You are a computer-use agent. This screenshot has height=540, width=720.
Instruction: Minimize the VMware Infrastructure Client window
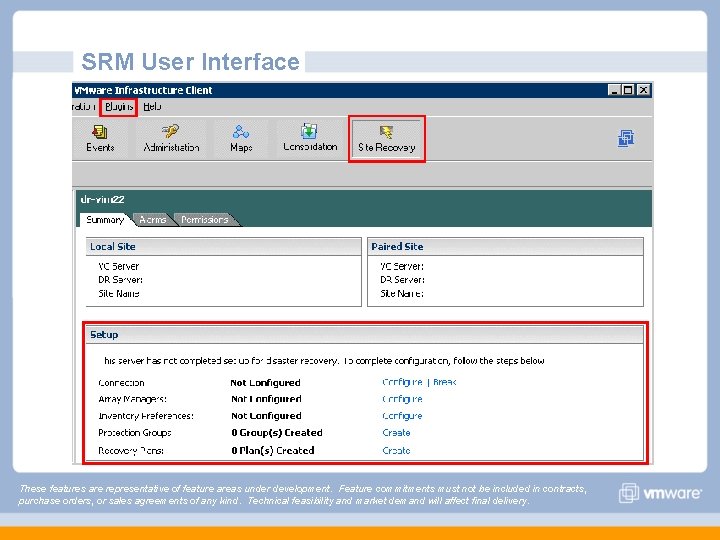click(x=614, y=90)
